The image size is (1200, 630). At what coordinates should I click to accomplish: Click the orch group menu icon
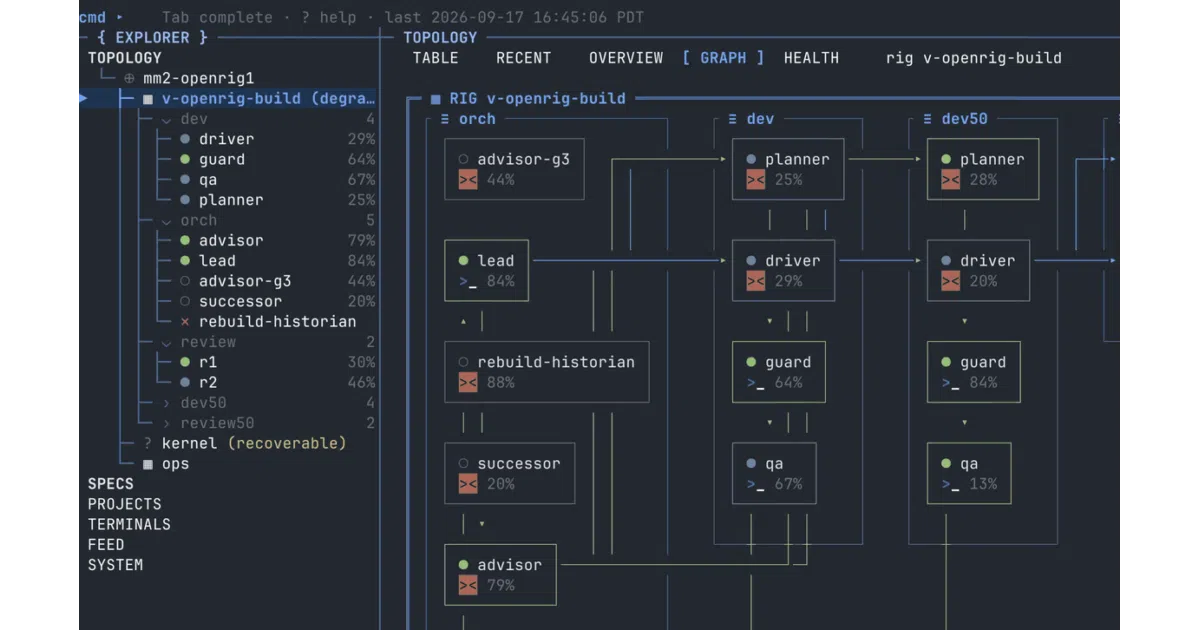[445, 119]
